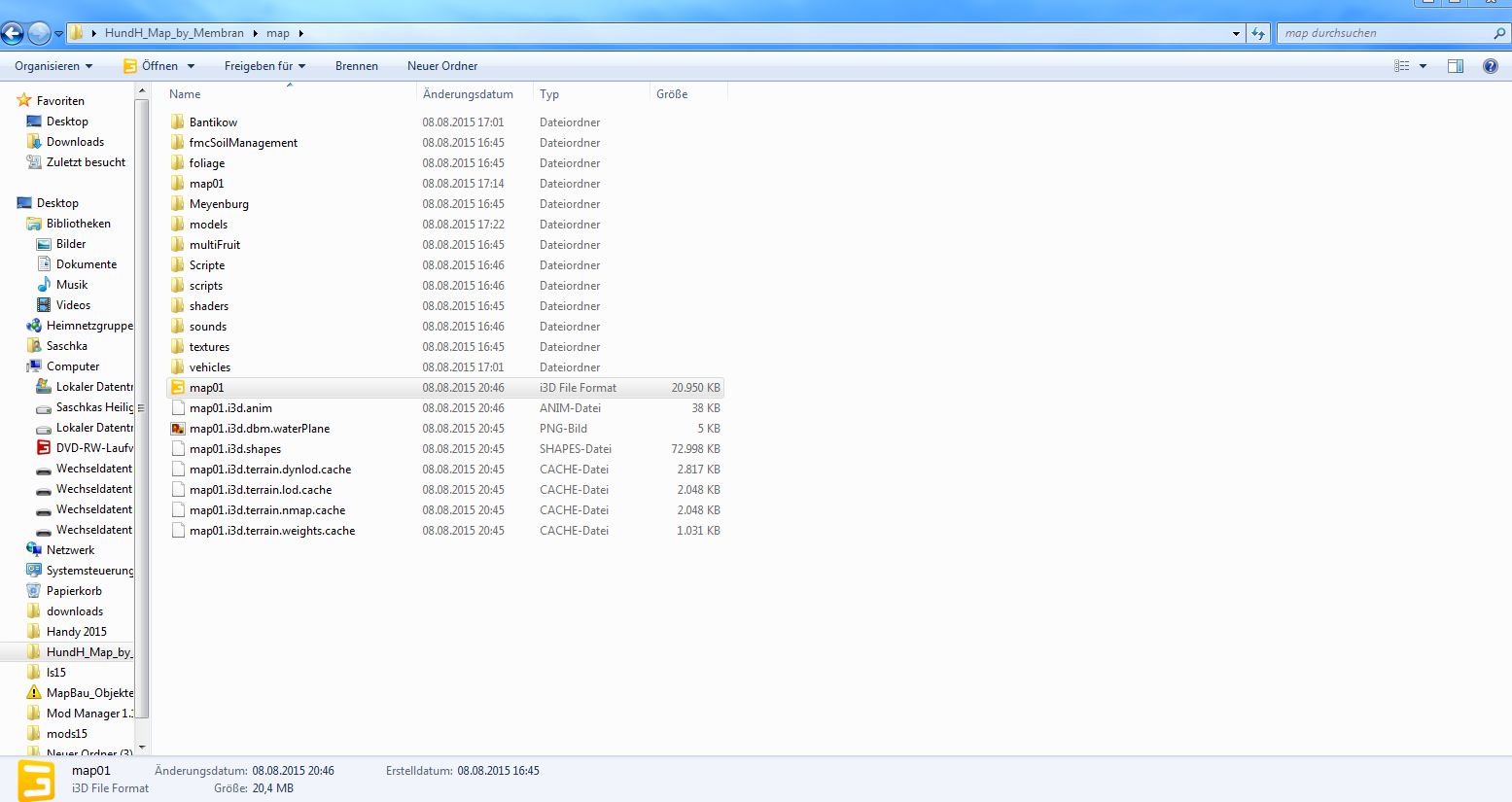Expand the Organisieren menu
1512x802 pixels.
[53, 66]
